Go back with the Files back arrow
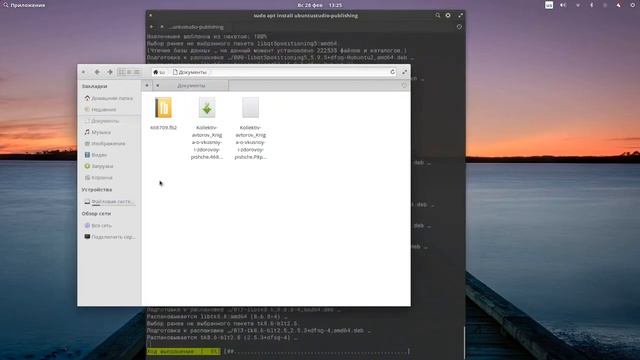640x360 pixels. click(97, 72)
